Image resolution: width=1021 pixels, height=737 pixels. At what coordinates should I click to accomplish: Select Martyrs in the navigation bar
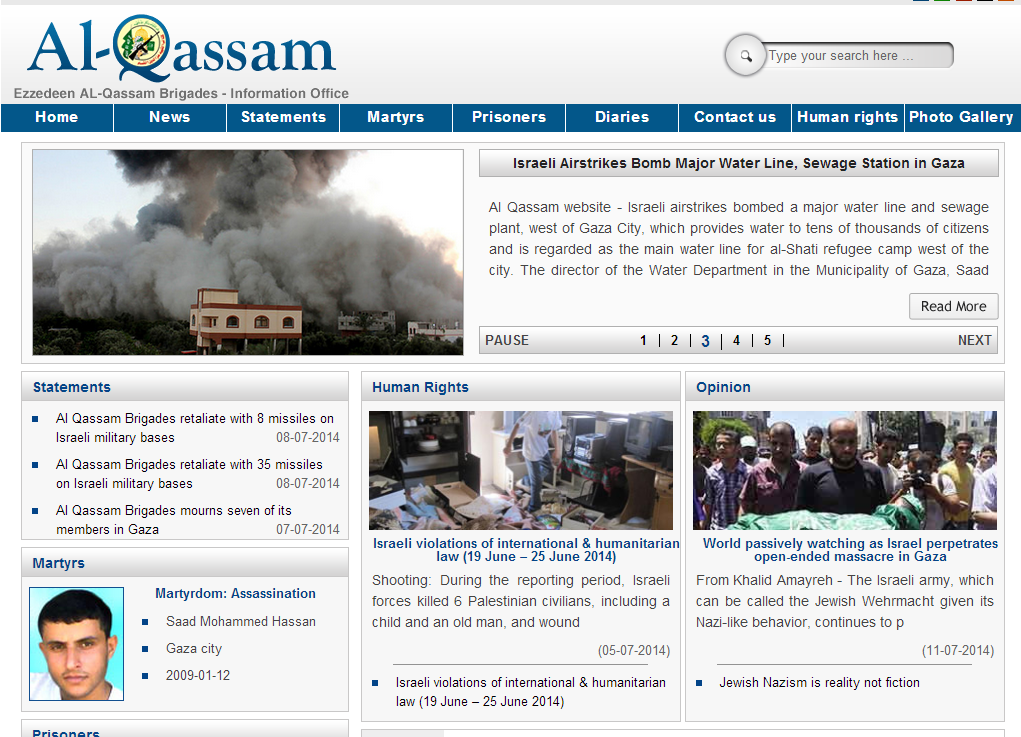[396, 117]
